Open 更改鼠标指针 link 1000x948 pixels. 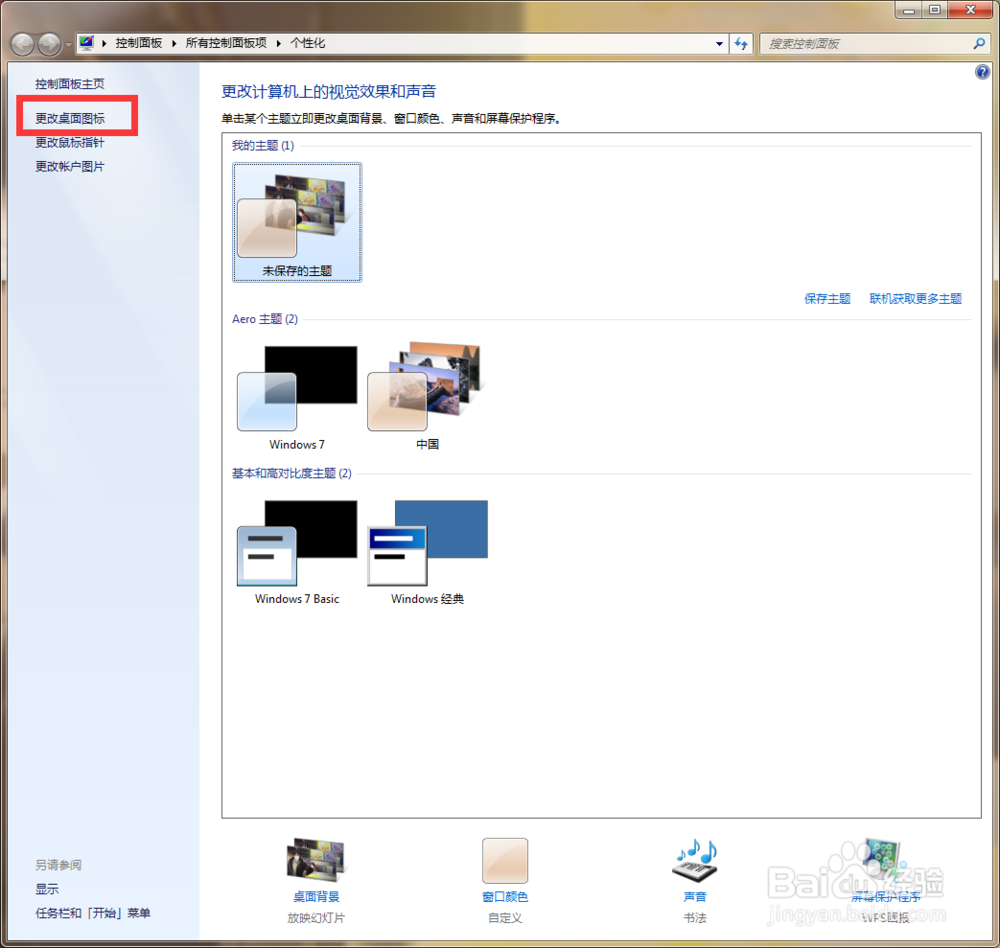pyautogui.click(x=70, y=142)
